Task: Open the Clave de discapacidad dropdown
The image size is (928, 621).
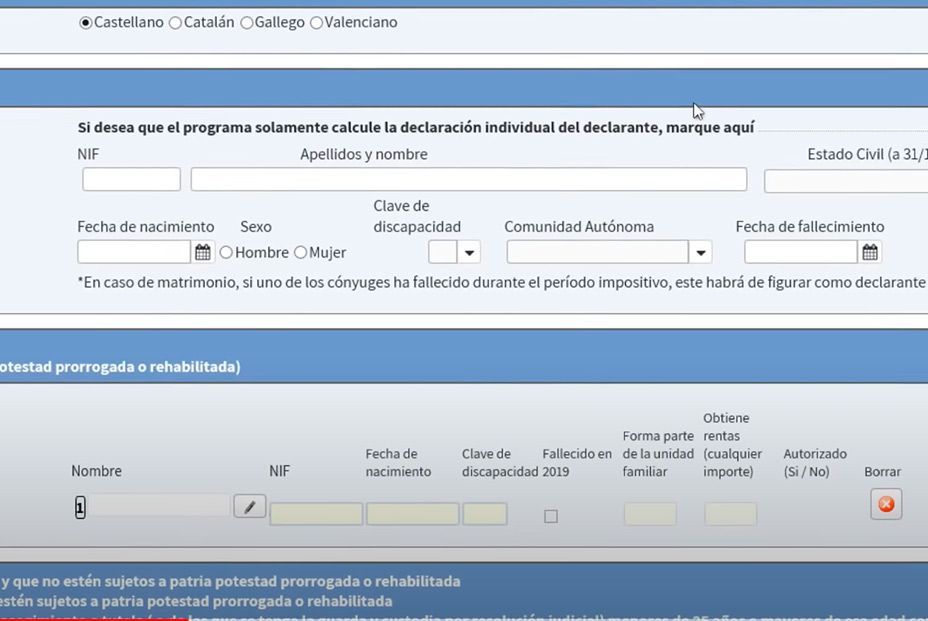Action: coord(468,251)
